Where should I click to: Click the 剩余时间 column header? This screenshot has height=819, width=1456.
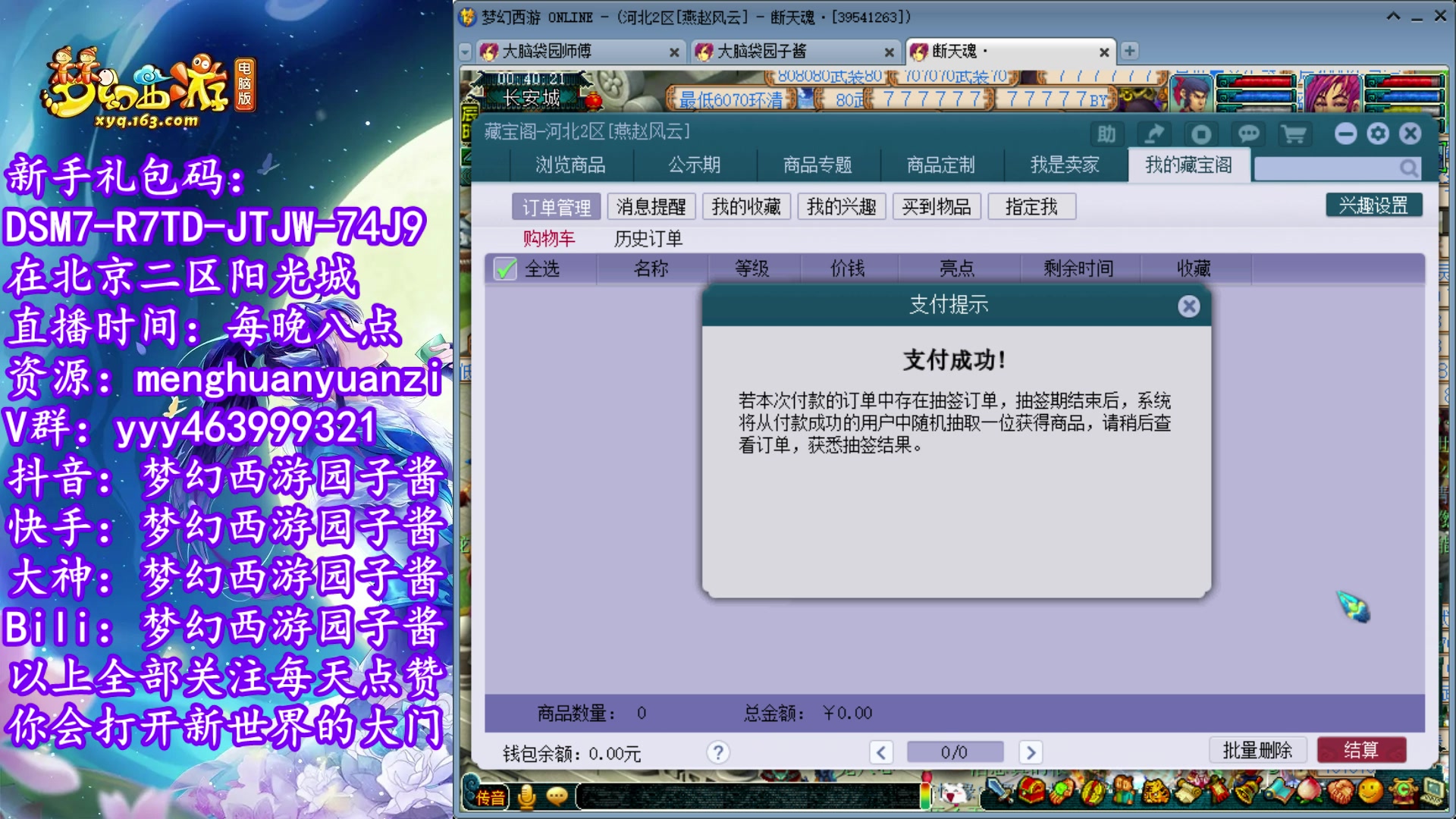pos(1078,268)
